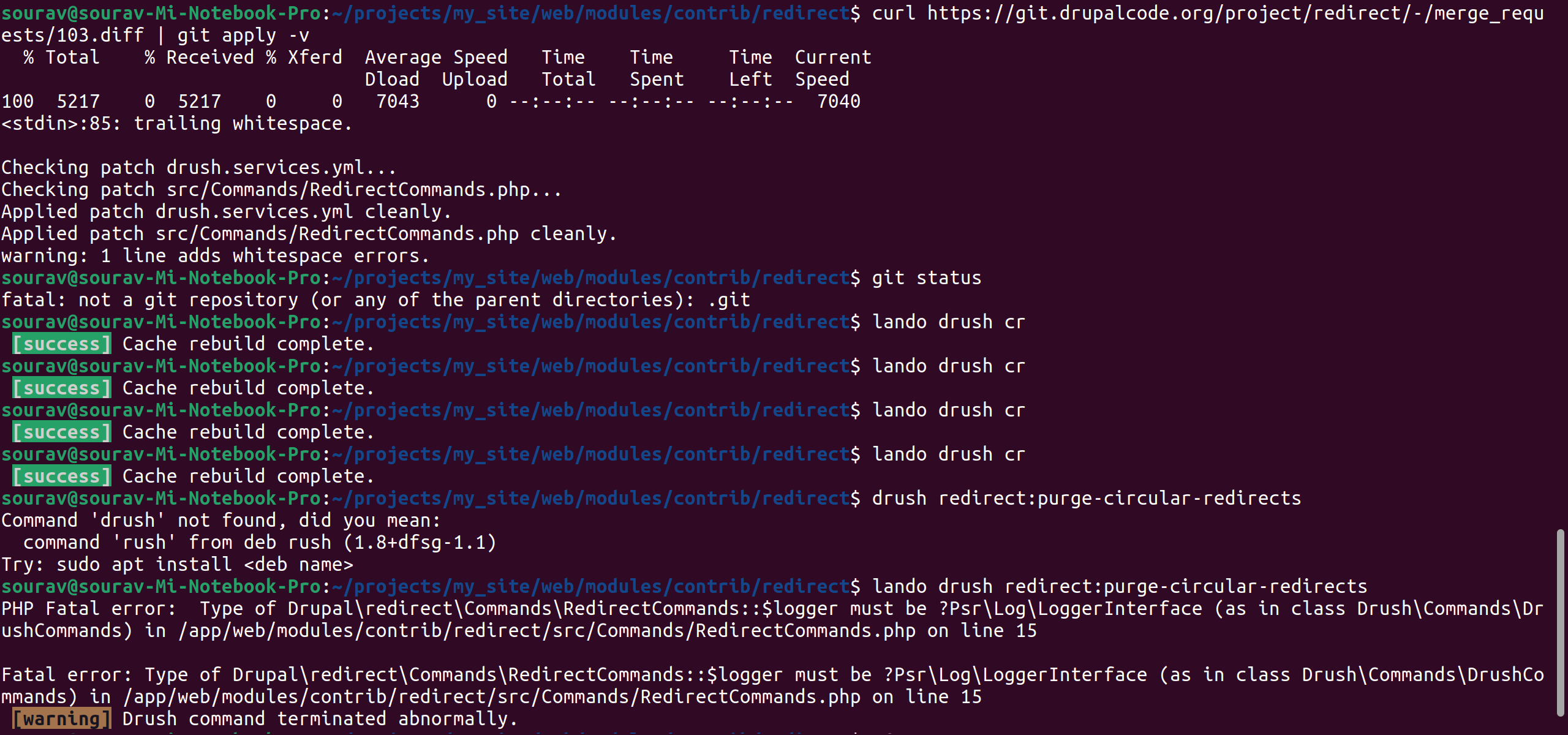Click the orange warning label
This screenshot has width=1568, height=735.
click(62, 719)
